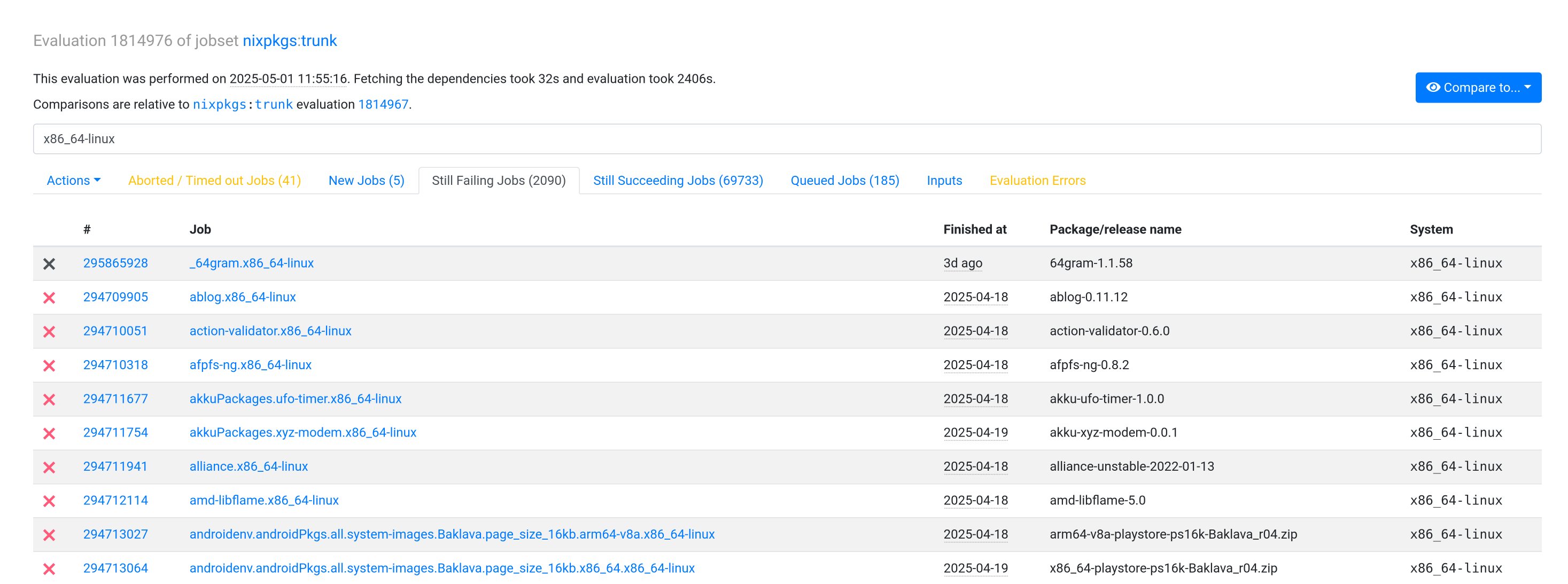The height and width of the screenshot is (584, 1568).
Task: Open evaluation 1814967 link
Action: [x=383, y=105]
